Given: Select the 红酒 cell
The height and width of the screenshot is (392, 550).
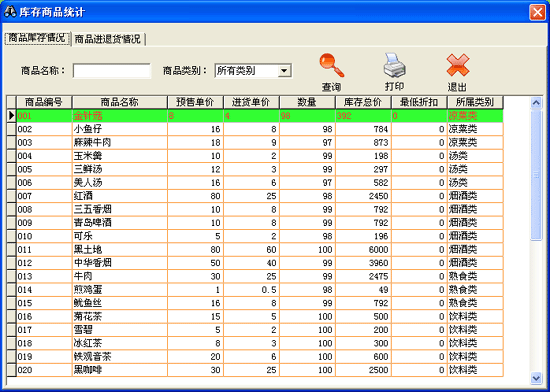Looking at the screenshot, I should pyautogui.click(x=120, y=196).
